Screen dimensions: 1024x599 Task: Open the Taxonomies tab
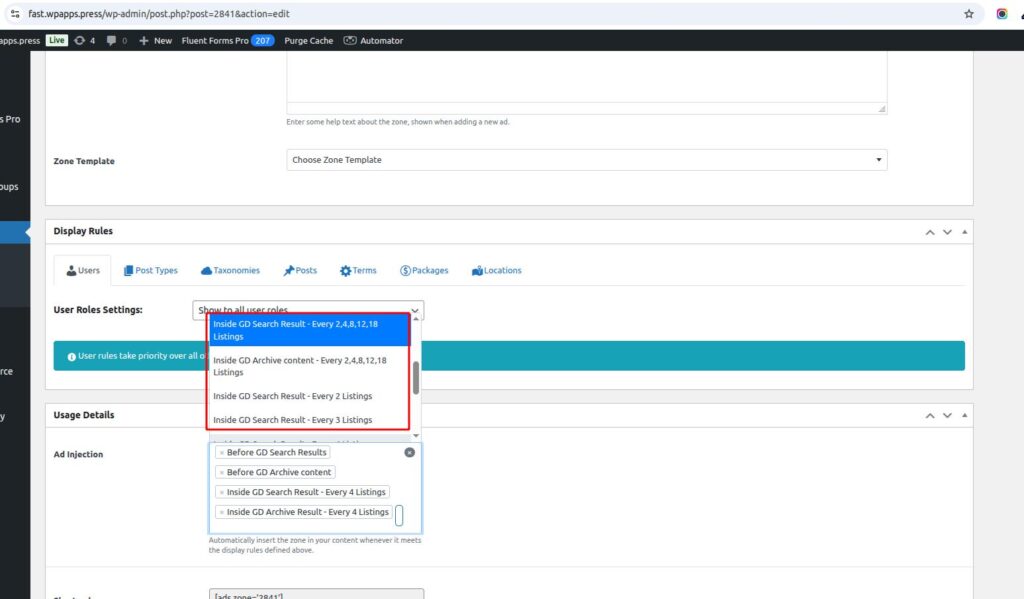[230, 271]
